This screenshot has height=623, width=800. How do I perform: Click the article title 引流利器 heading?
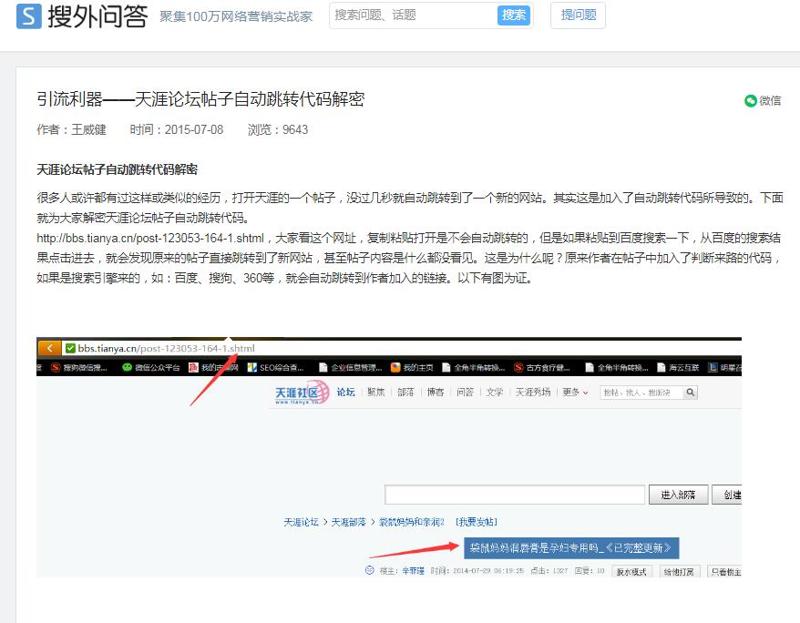point(201,99)
